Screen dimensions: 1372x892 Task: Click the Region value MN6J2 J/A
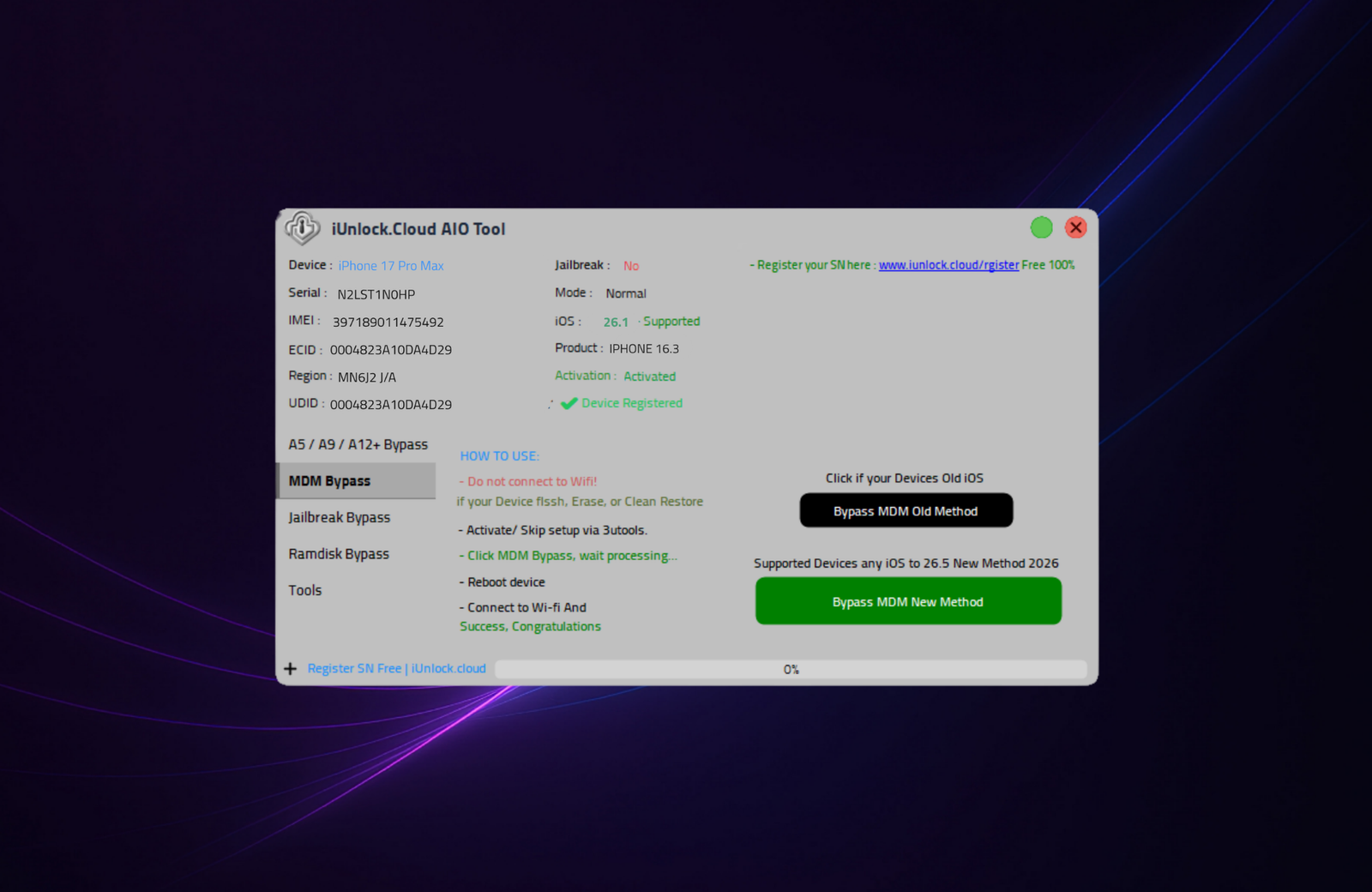tap(367, 377)
